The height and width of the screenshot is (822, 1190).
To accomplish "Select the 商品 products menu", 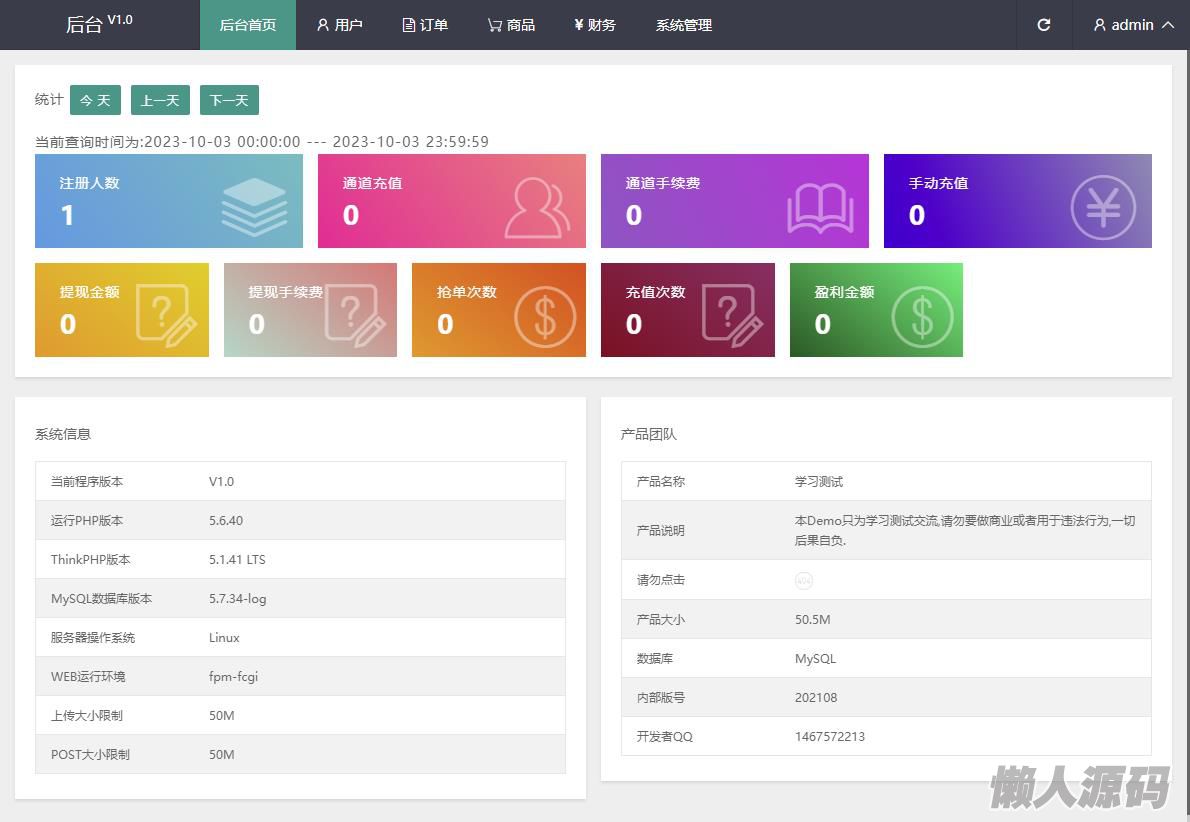I will click(511, 25).
